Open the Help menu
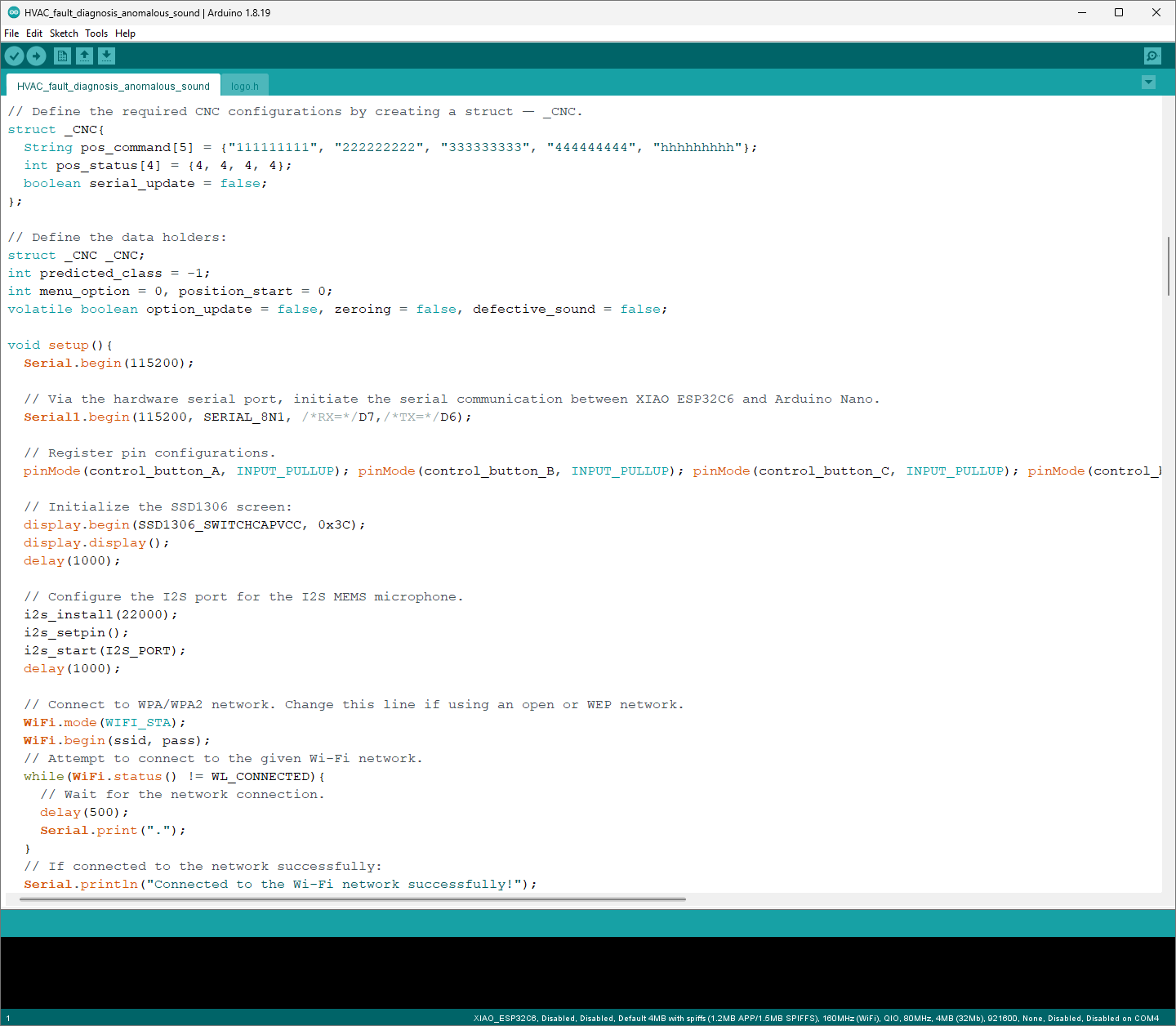The width and height of the screenshot is (1176, 1026). click(125, 33)
